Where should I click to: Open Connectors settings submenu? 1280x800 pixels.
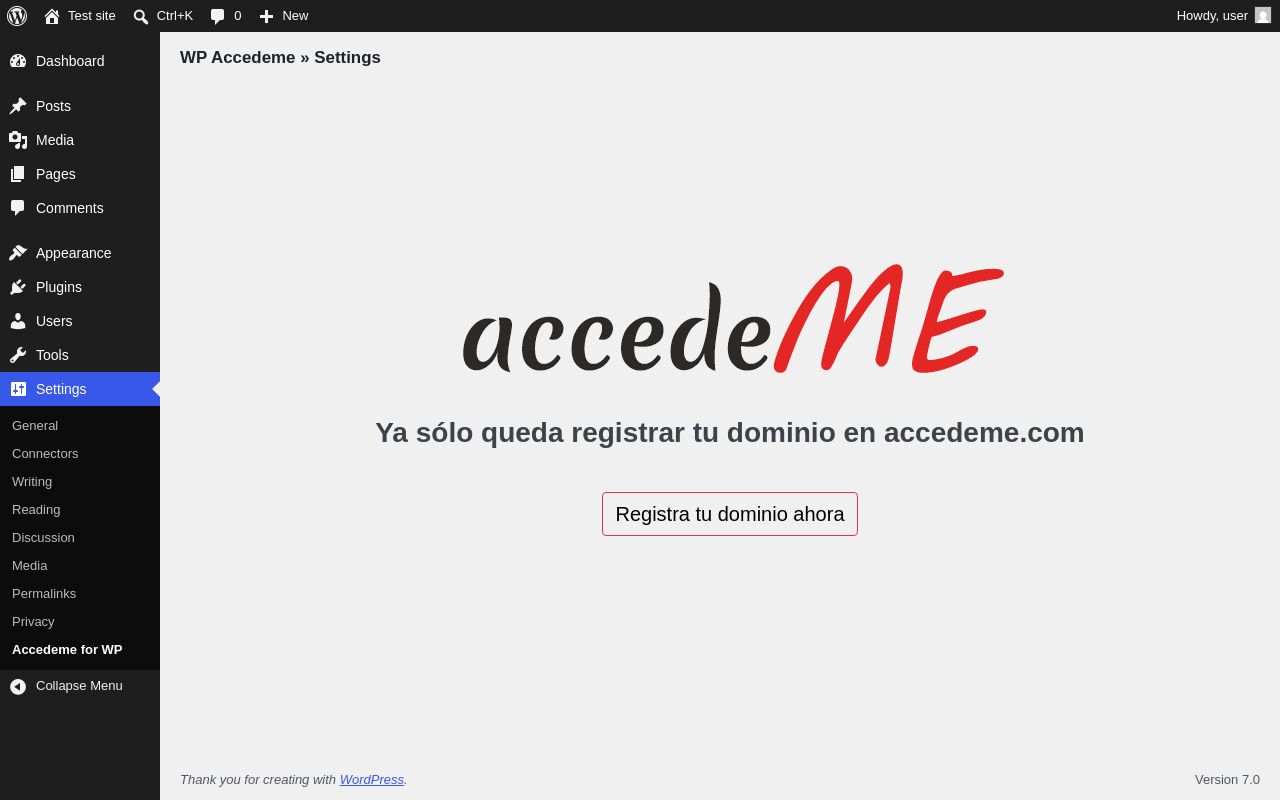coord(80,453)
